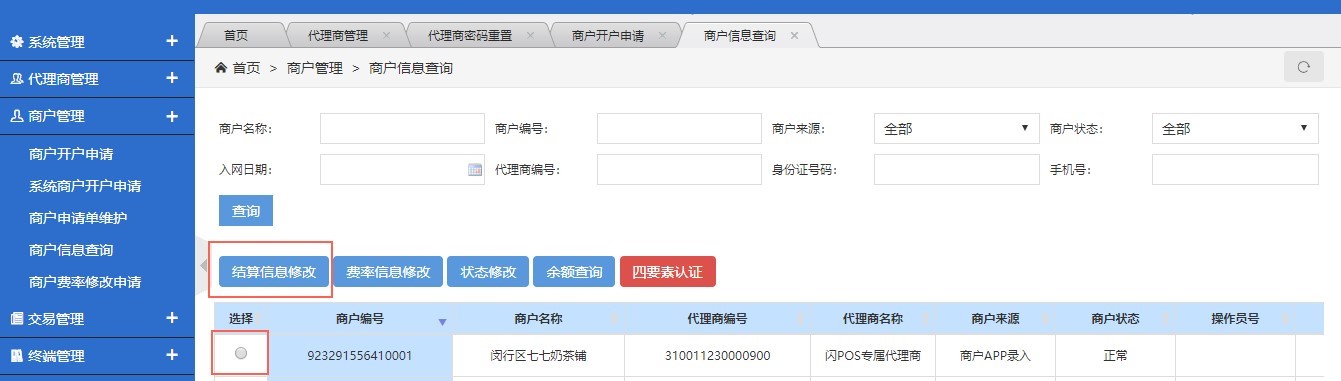Image resolution: width=1341 pixels, height=381 pixels.
Task: Click the 商户名称 column header
Action: coord(538,319)
